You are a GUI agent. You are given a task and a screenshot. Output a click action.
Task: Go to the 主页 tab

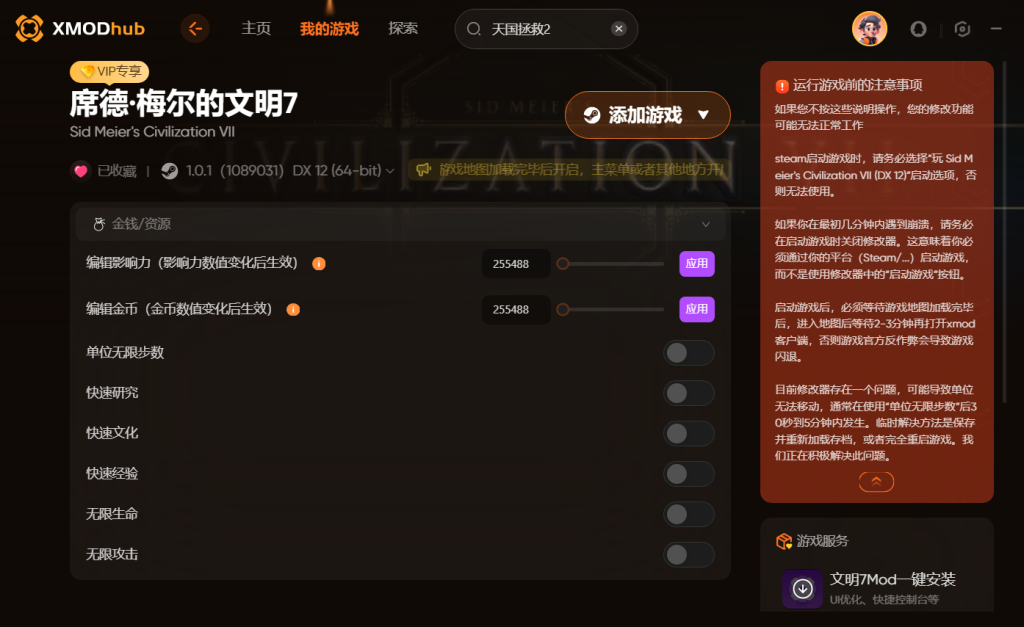[256, 29]
